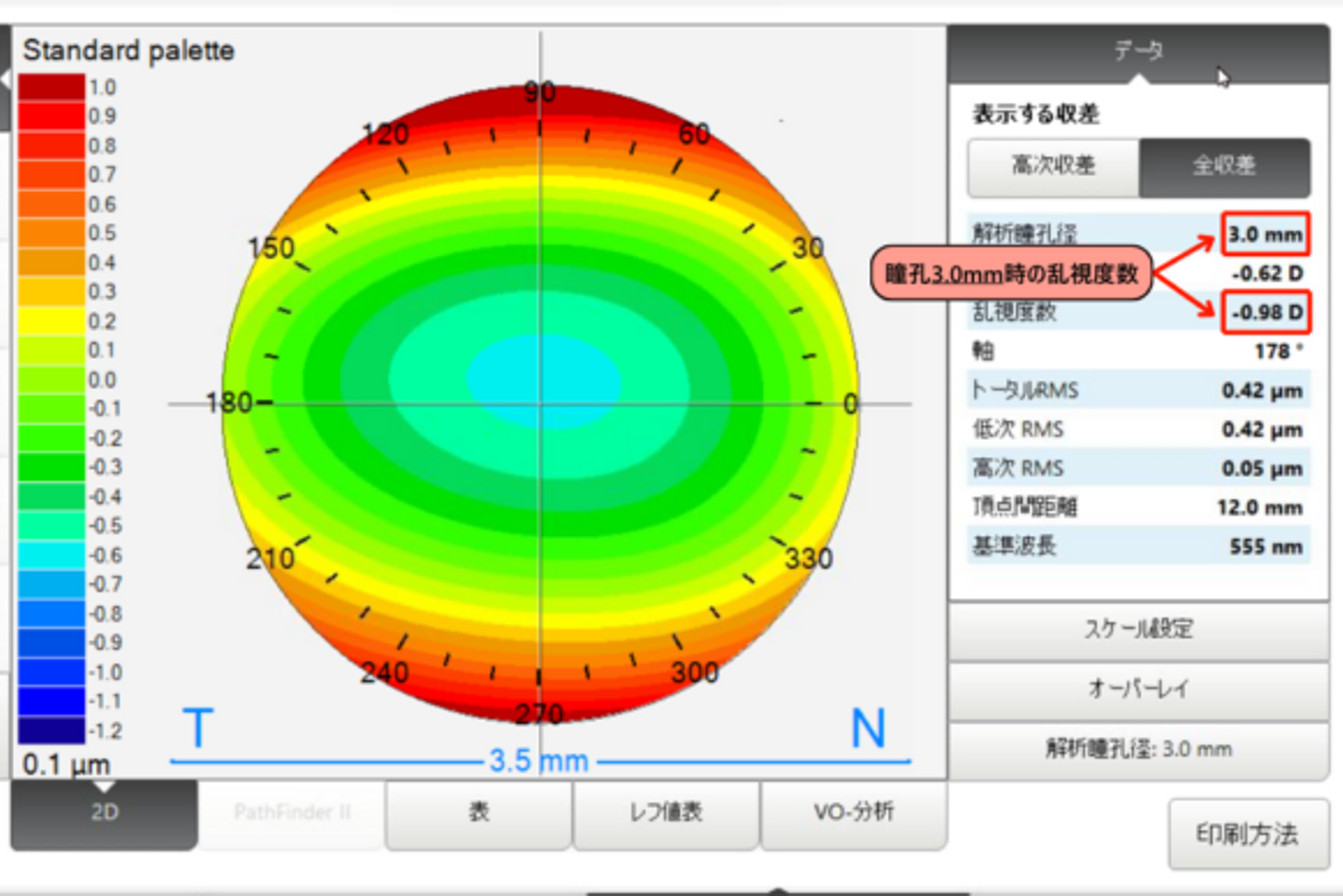Select the 0.2 yellow palette swatch

[x=52, y=322]
